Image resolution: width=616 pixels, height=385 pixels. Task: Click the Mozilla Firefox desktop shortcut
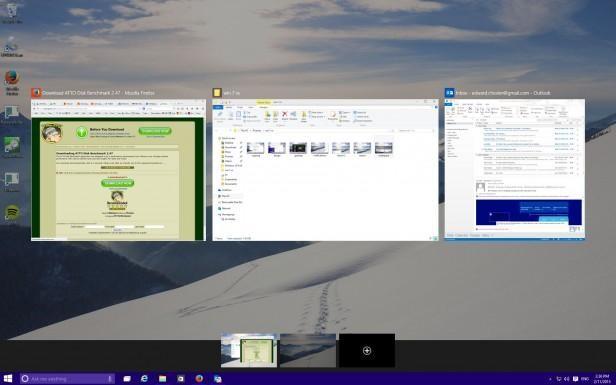[x=12, y=83]
